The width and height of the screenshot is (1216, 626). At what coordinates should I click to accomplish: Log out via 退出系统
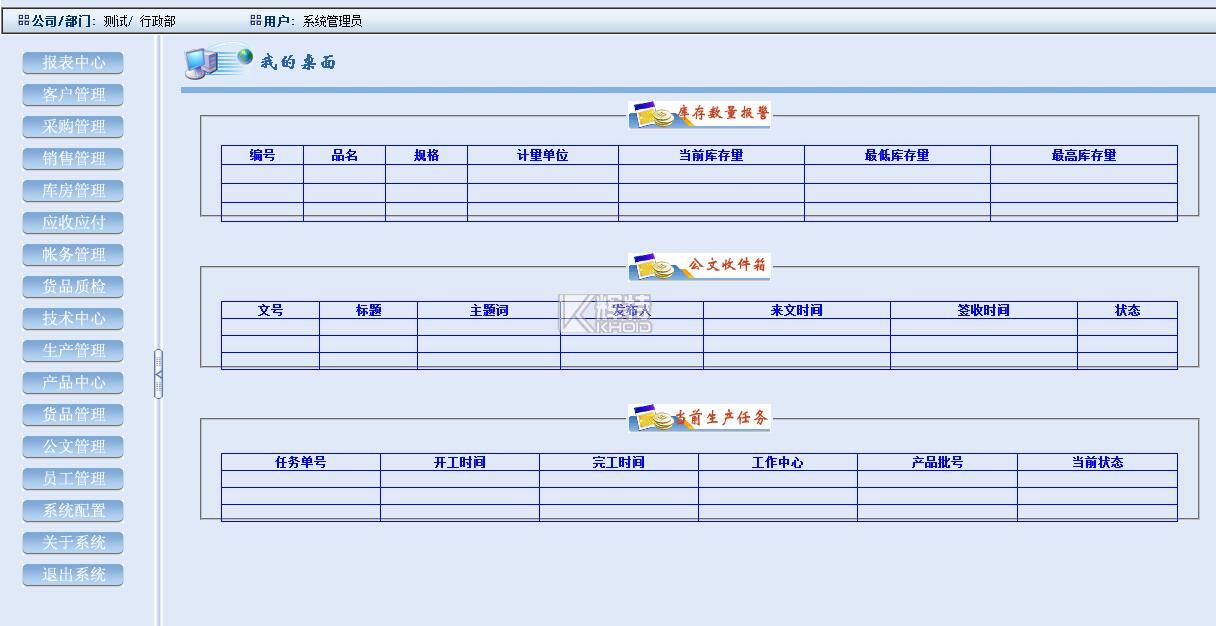[x=73, y=575]
